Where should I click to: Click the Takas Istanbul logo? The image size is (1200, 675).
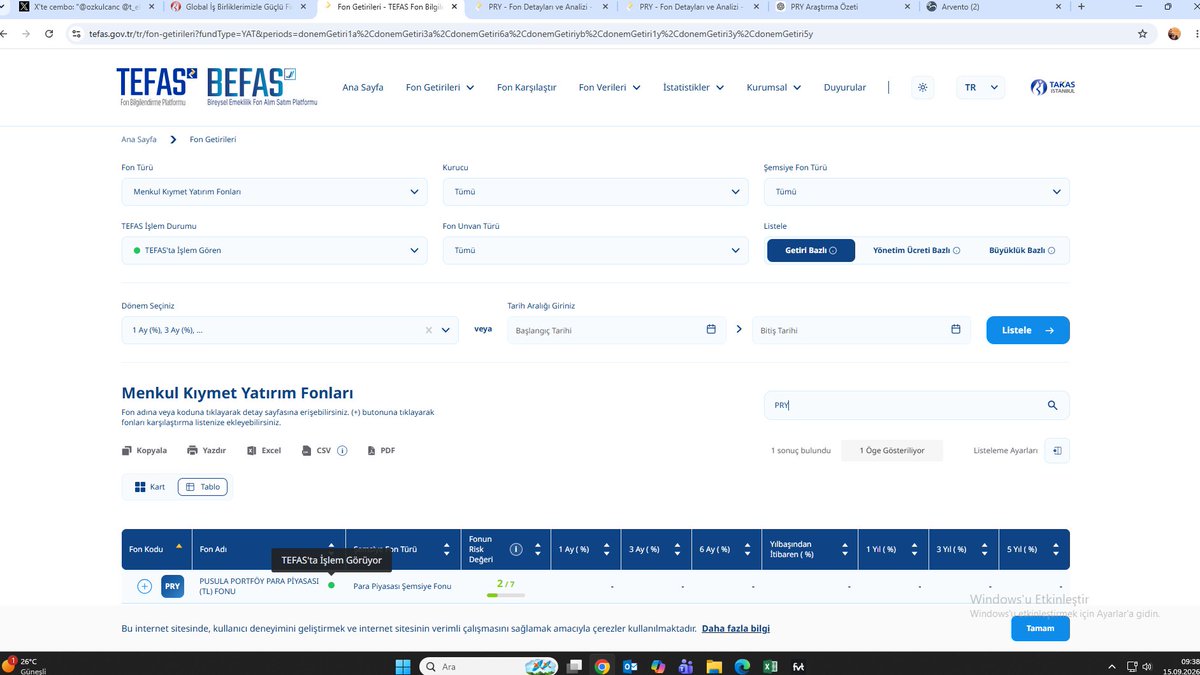tap(1053, 87)
